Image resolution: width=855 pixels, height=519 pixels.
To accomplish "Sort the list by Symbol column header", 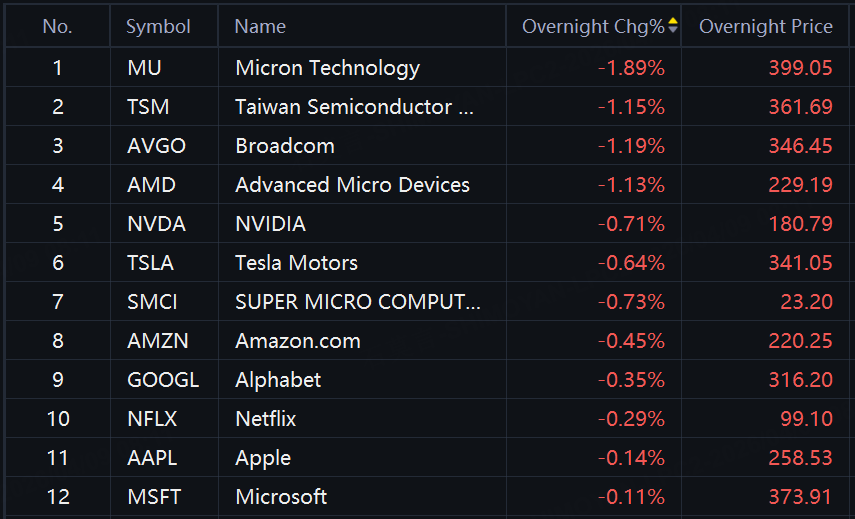I will coord(158,27).
